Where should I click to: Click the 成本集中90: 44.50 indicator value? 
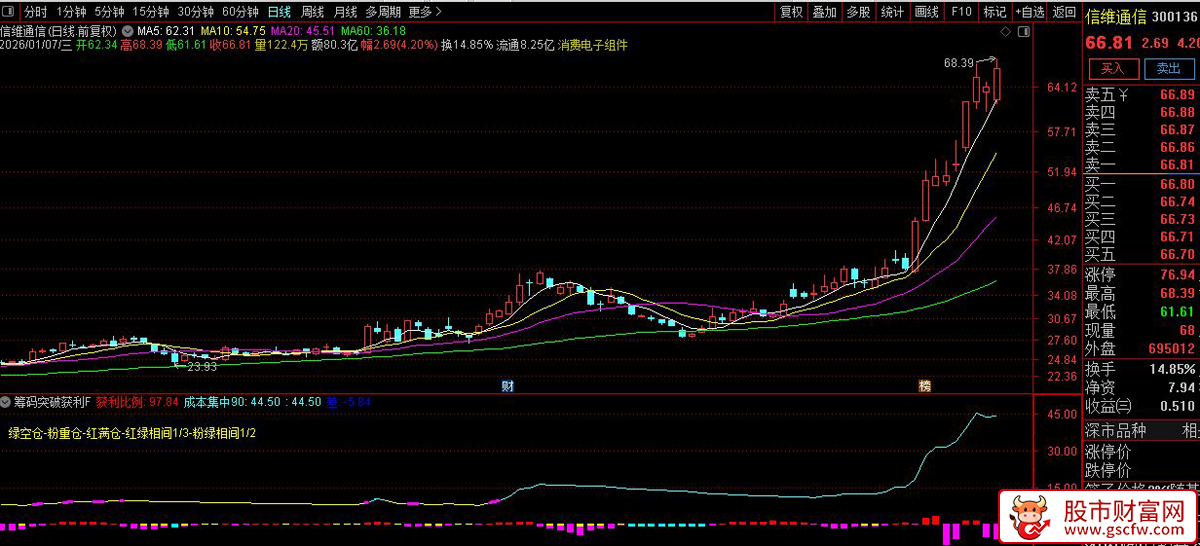(x=233, y=402)
